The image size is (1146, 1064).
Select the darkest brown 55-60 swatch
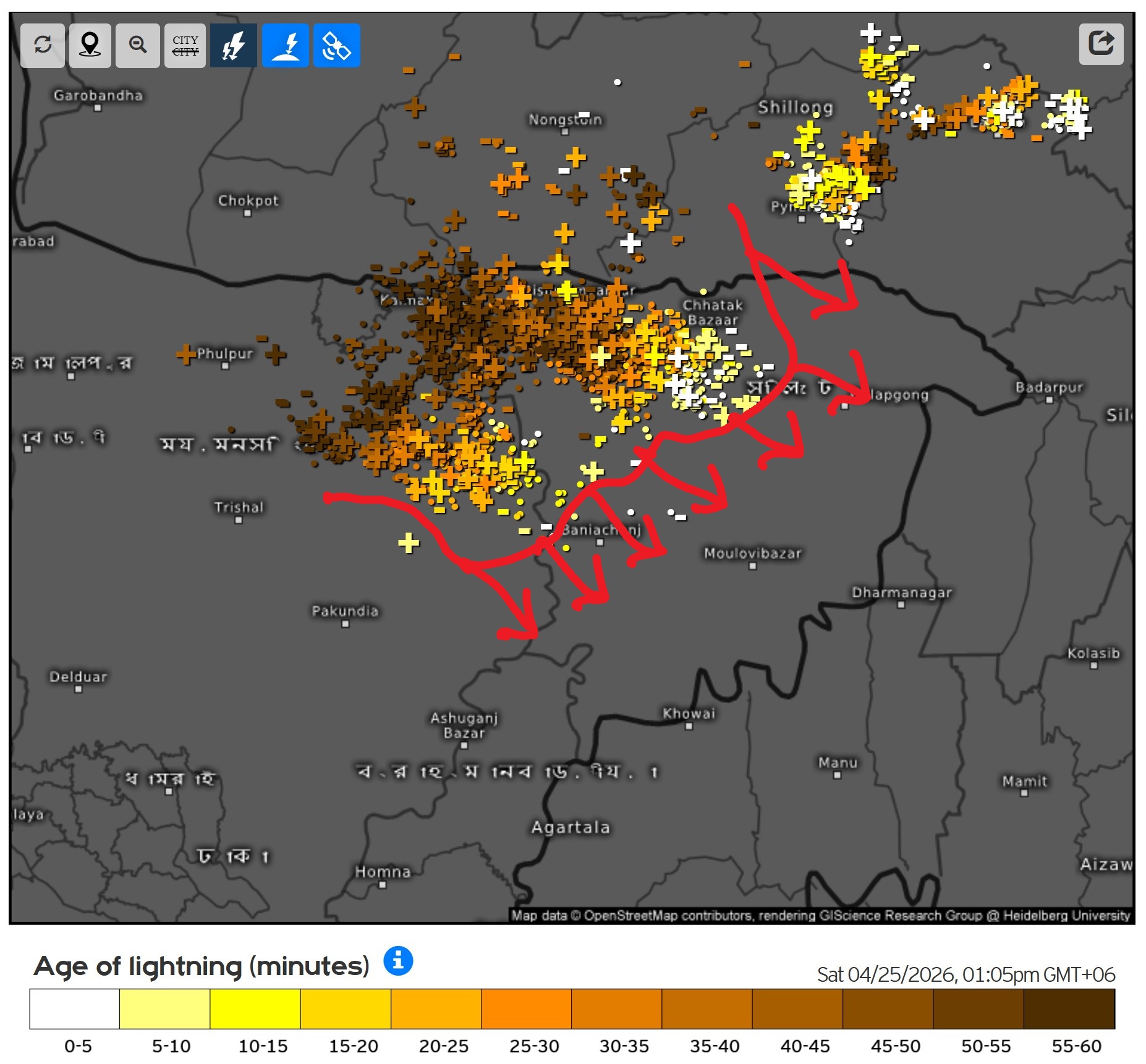[x=1069, y=1008]
